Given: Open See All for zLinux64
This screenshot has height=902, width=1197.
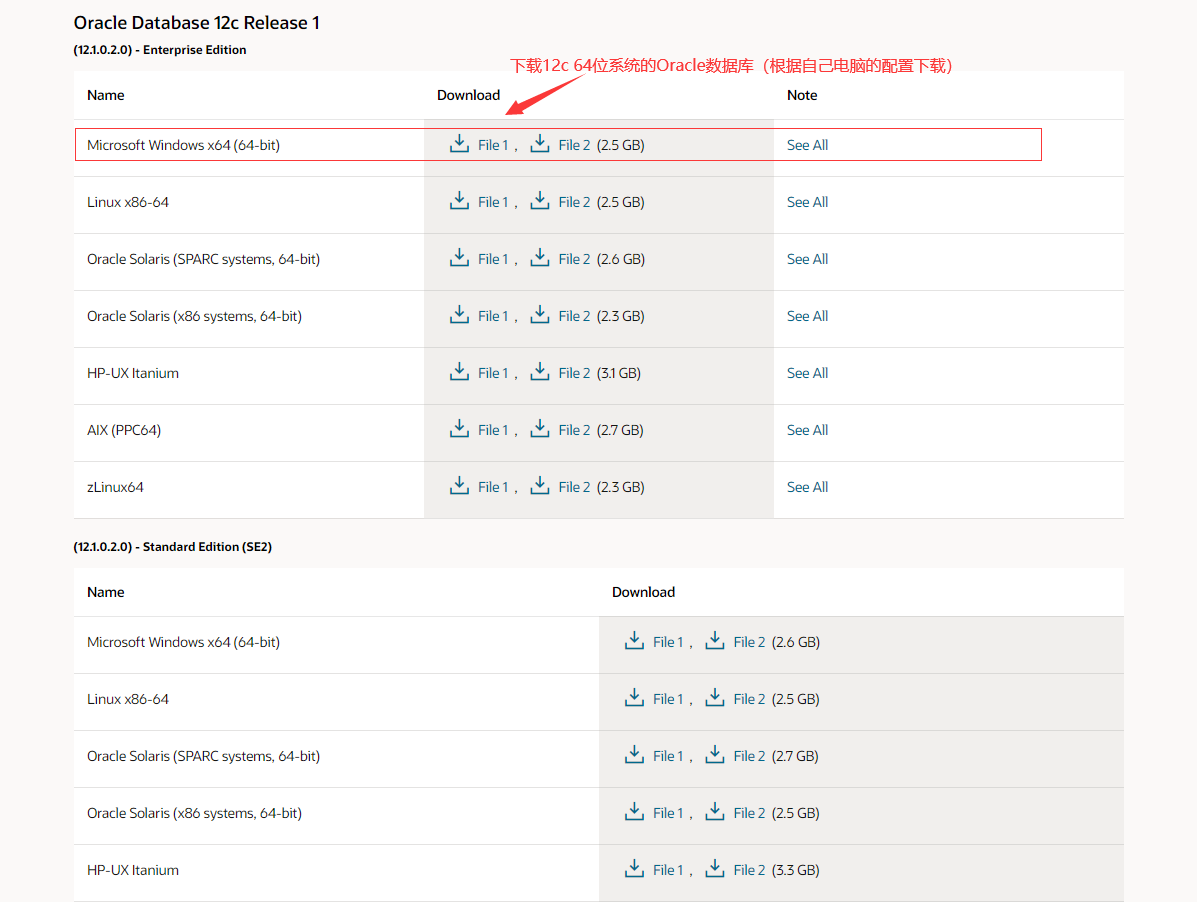Looking at the screenshot, I should tap(807, 487).
